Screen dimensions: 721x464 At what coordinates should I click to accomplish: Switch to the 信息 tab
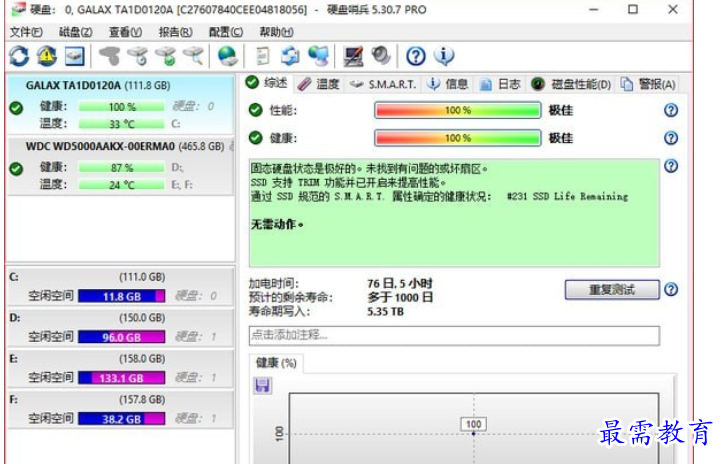(447, 84)
